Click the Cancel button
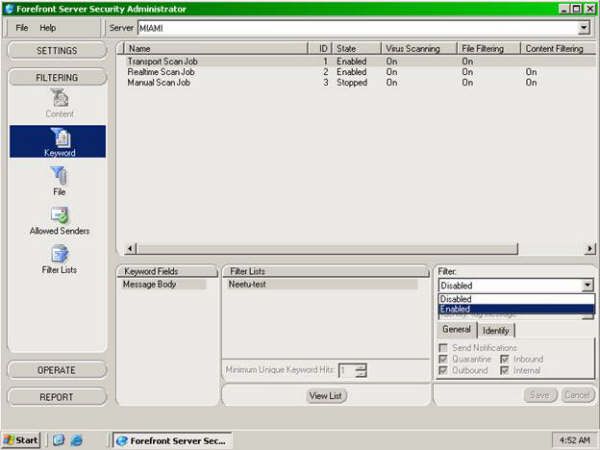The height and width of the screenshot is (450, 600). tap(577, 395)
